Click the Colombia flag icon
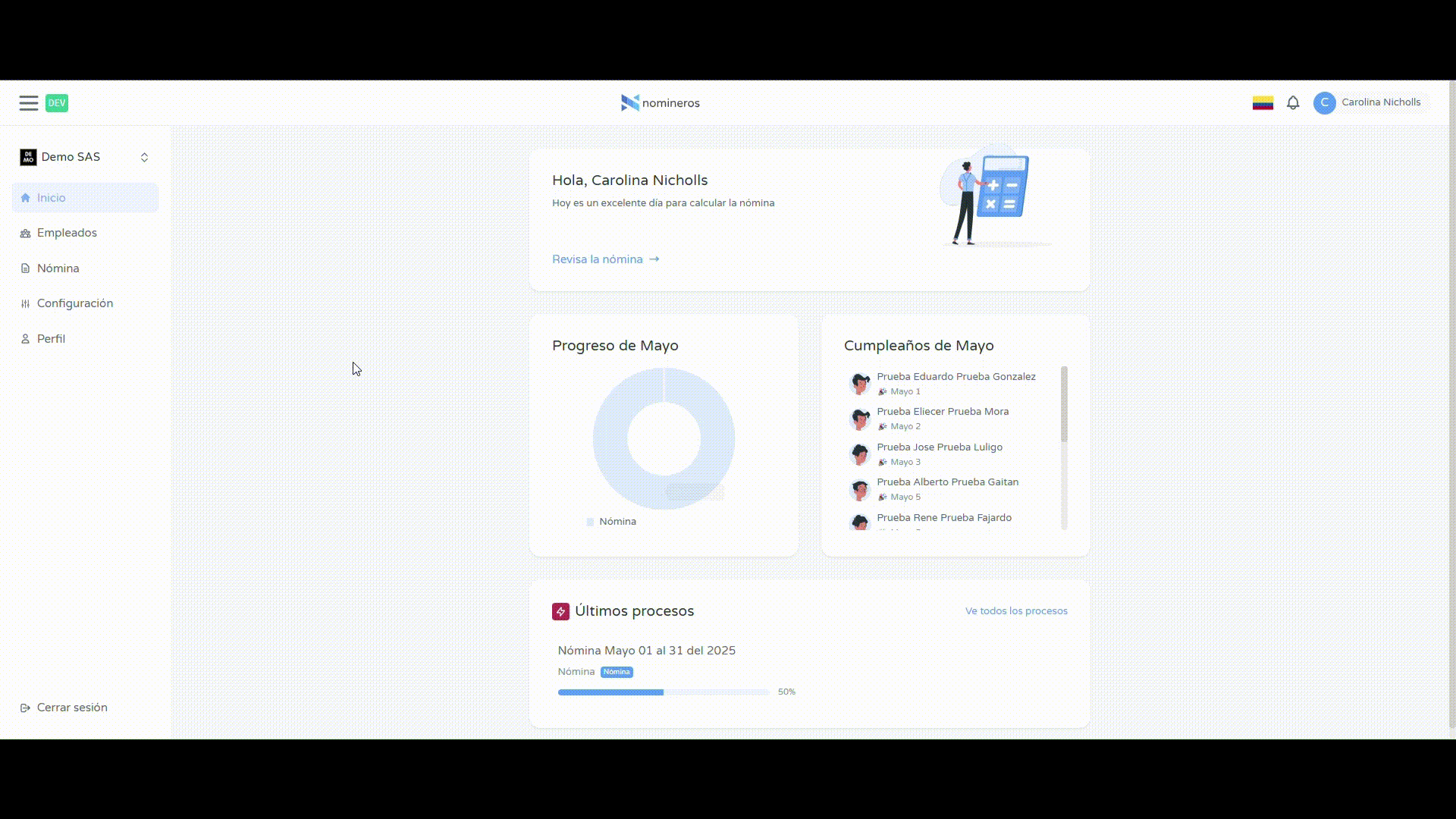Image resolution: width=1456 pixels, height=819 pixels. (1263, 102)
